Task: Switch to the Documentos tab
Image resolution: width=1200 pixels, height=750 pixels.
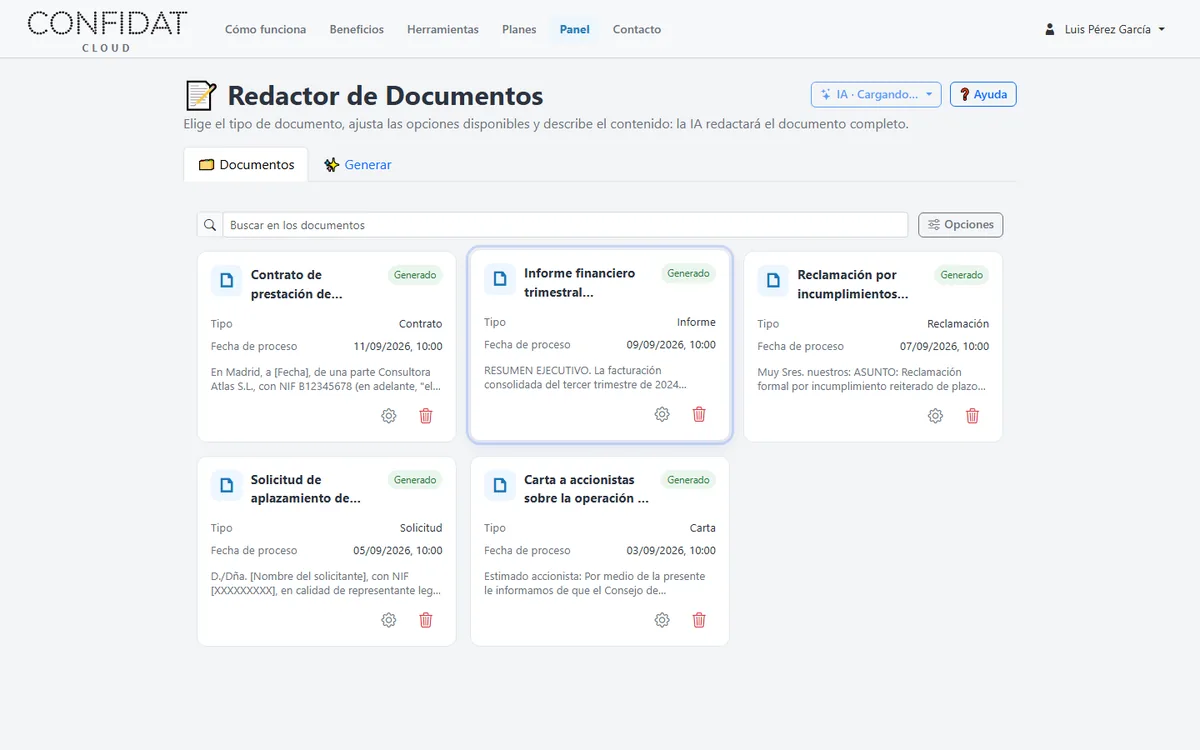Action: tap(246, 164)
